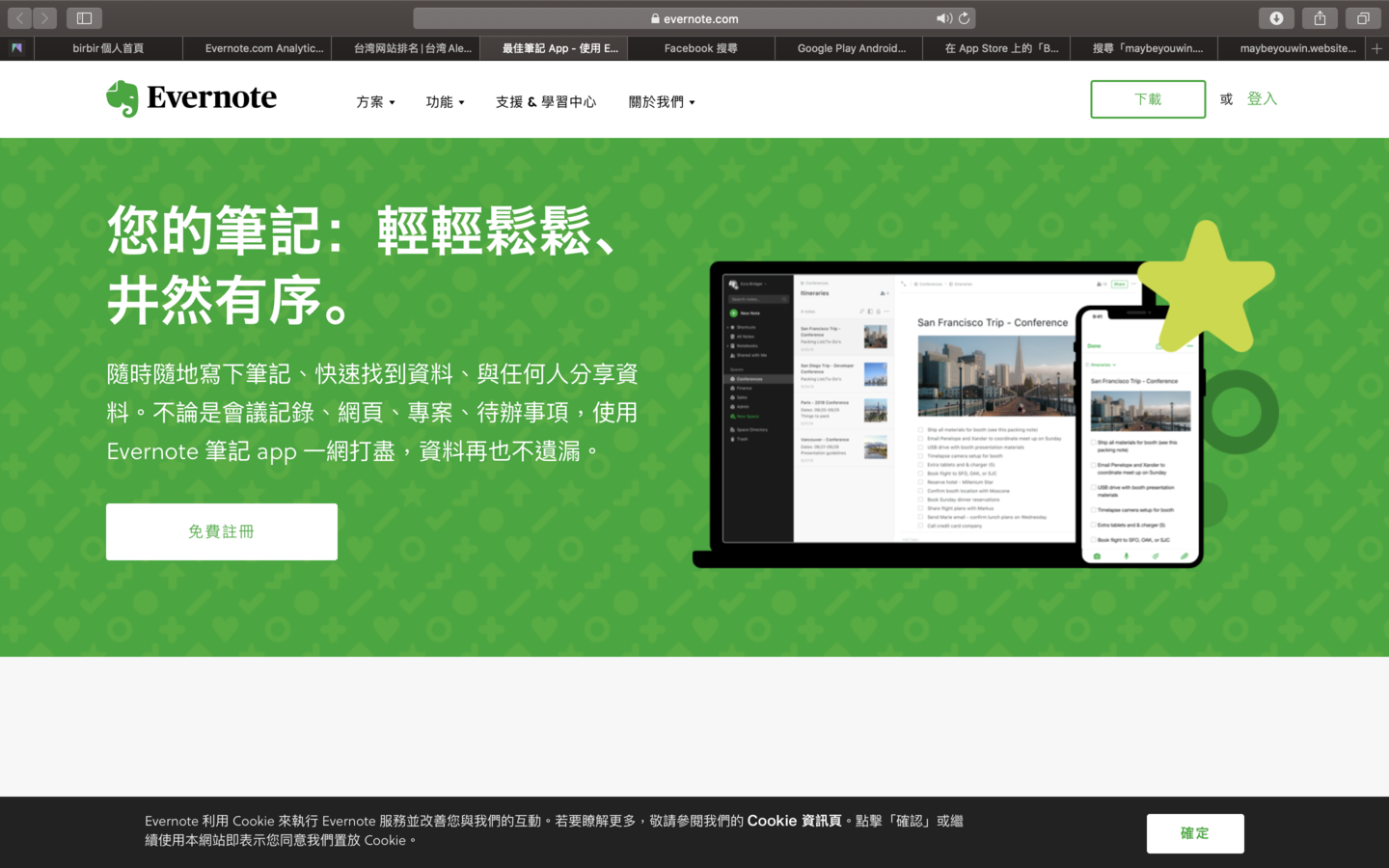Switch to Facebook 搜尋 tab
Viewport: 1389px width, 868px height.
point(701,48)
